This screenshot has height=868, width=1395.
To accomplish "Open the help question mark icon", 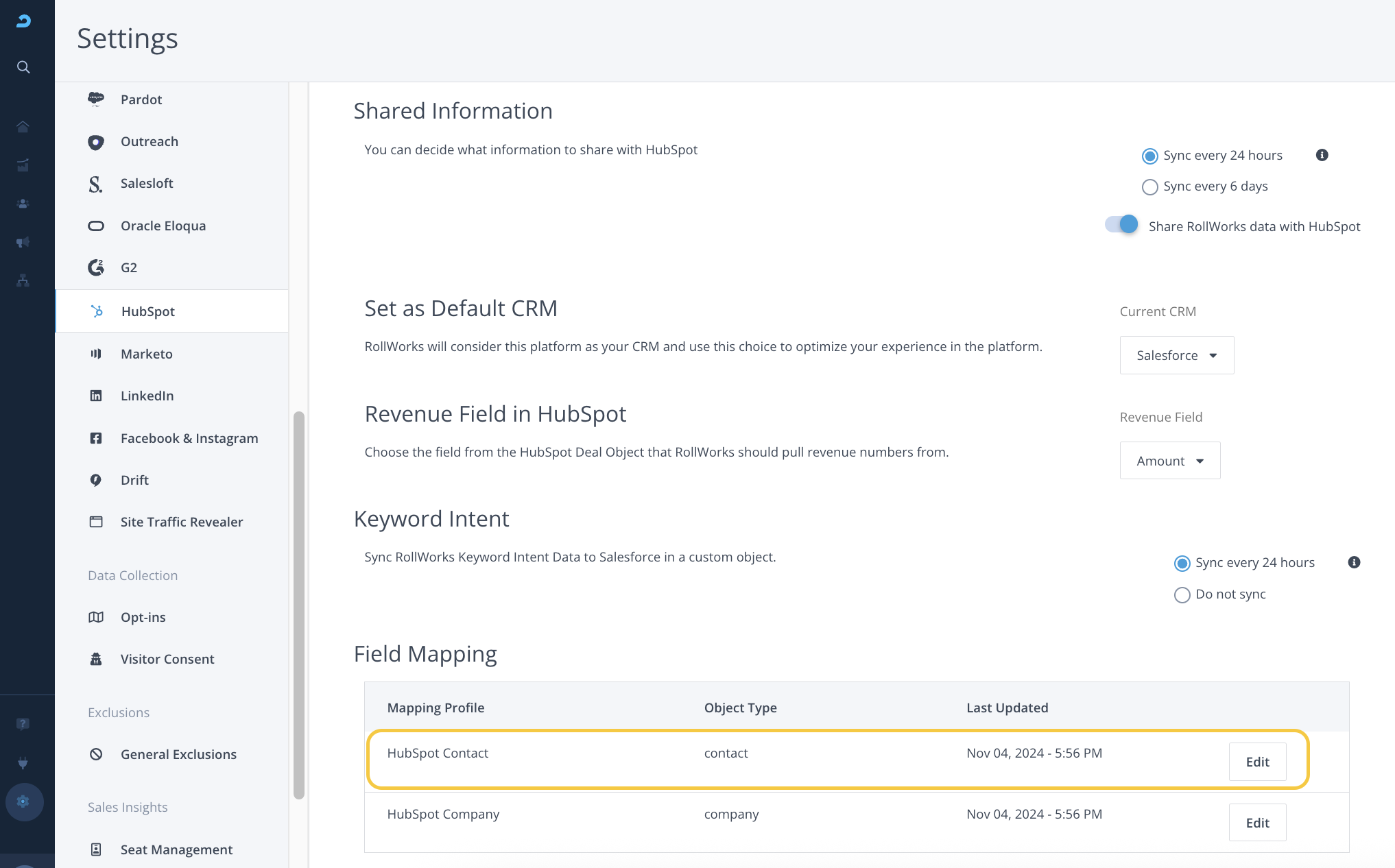I will click(x=23, y=724).
